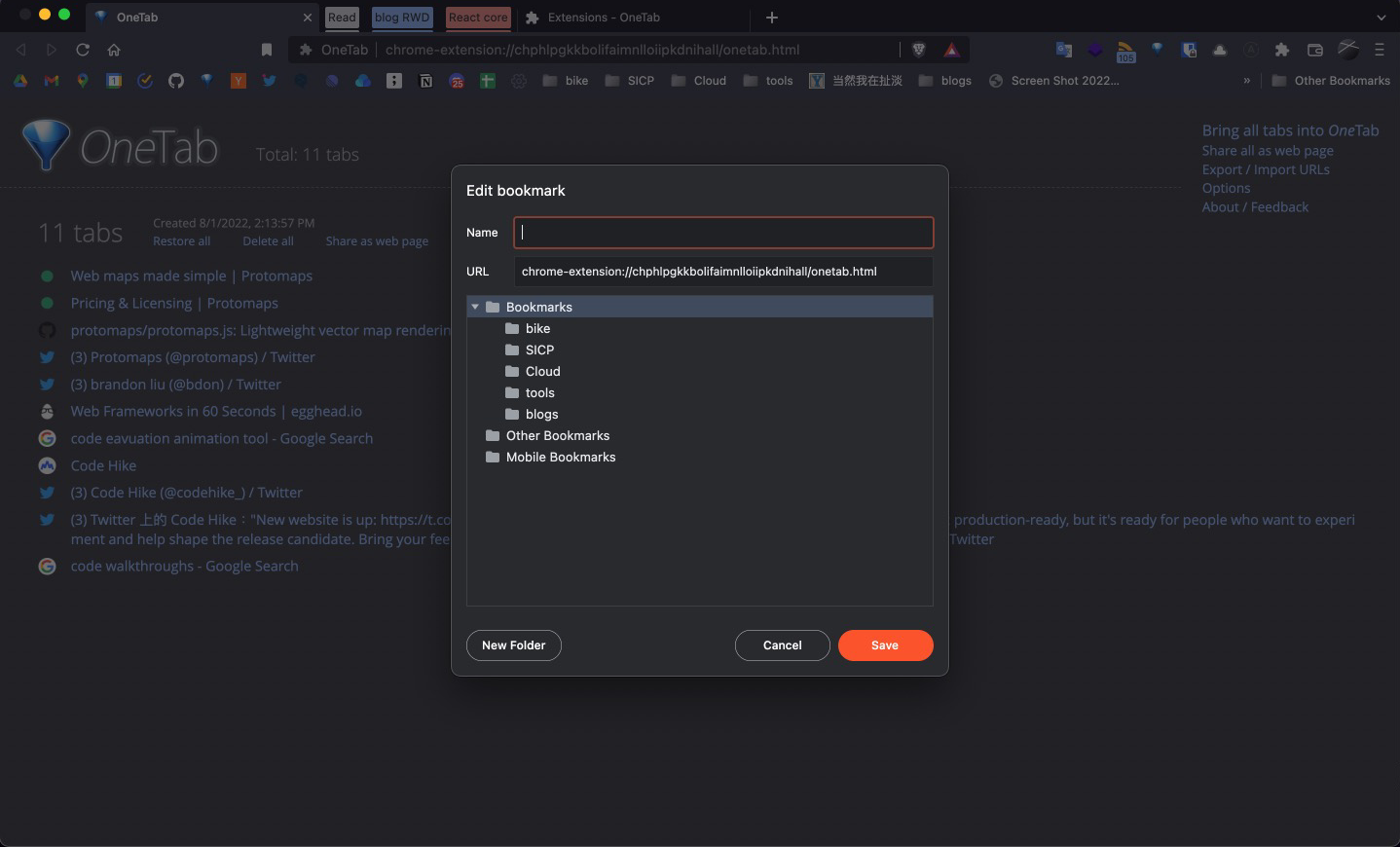Image resolution: width=1400 pixels, height=847 pixels.
Task: Open the 'Share as web page' link
Action: [377, 240]
